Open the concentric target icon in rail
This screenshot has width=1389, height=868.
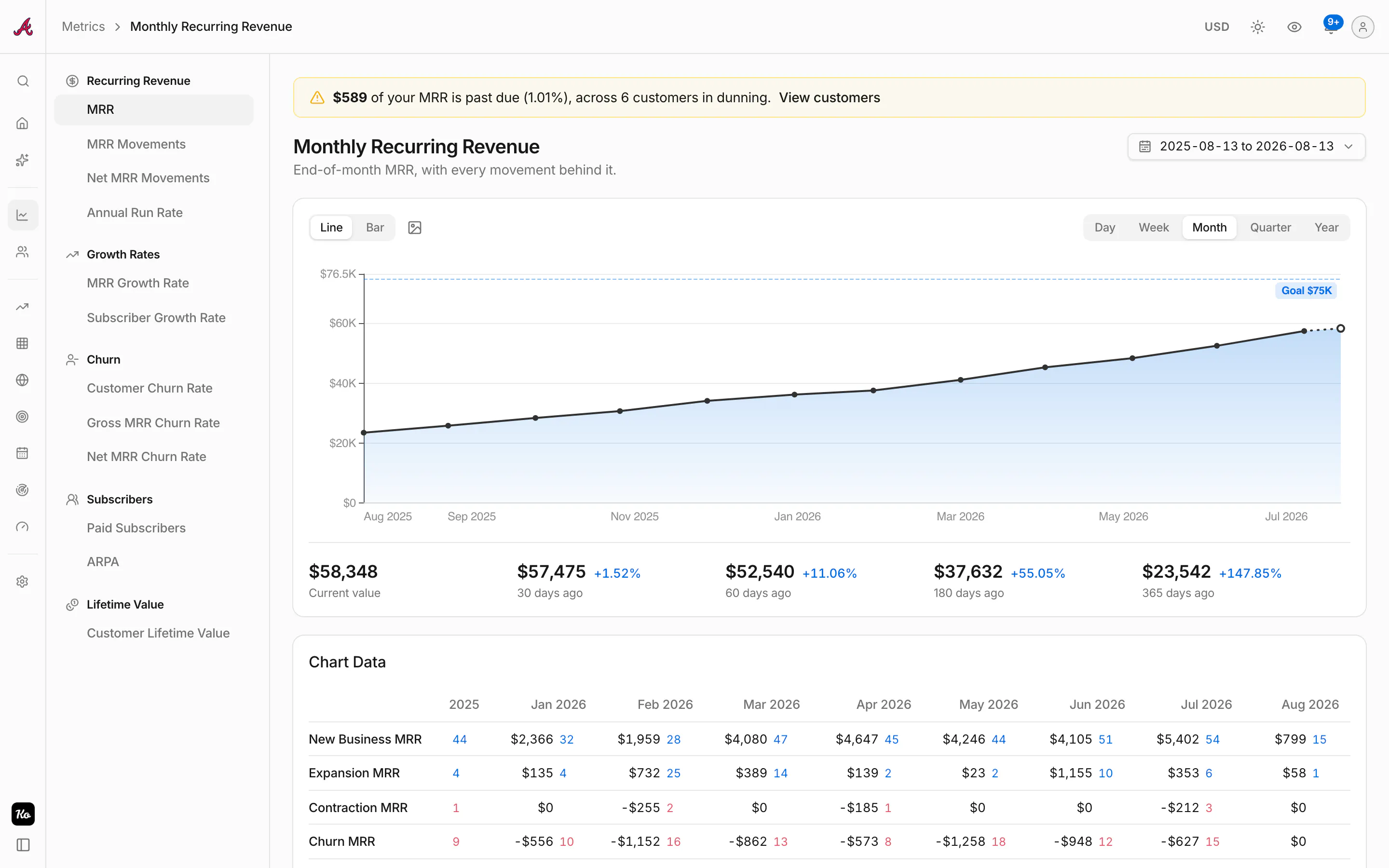(x=22, y=417)
